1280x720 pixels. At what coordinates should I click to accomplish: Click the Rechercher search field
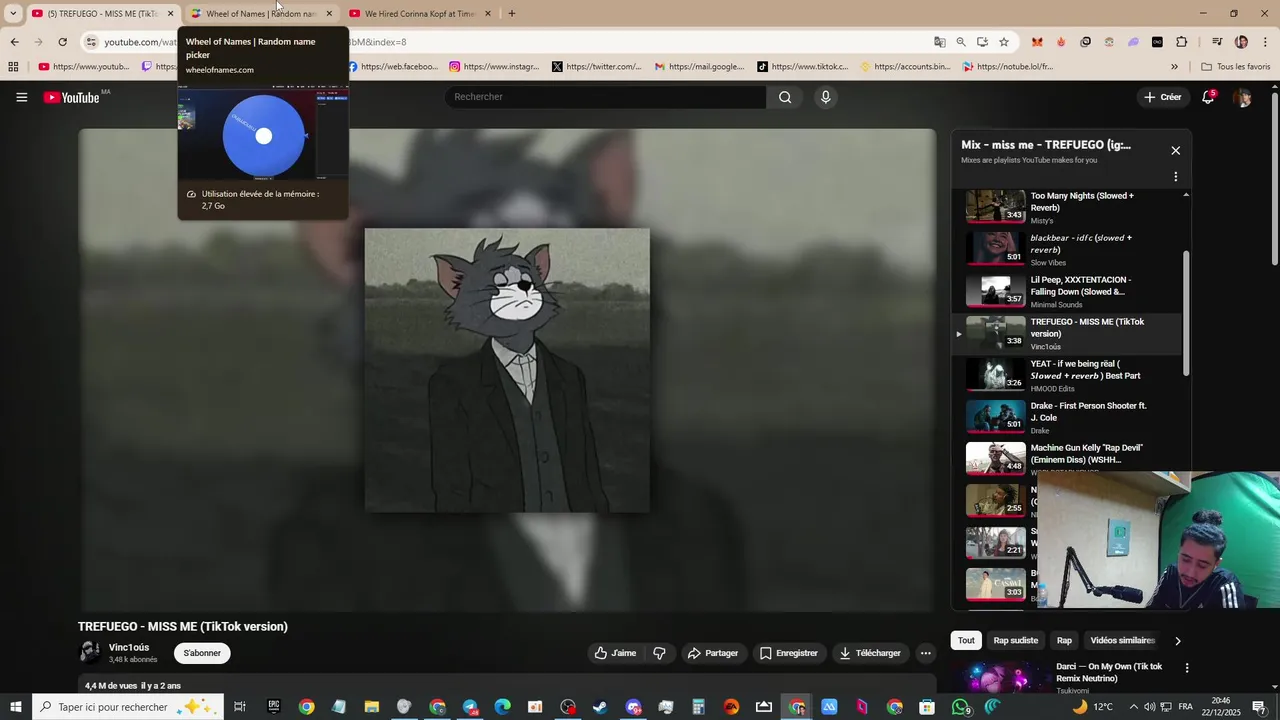tap(605, 97)
